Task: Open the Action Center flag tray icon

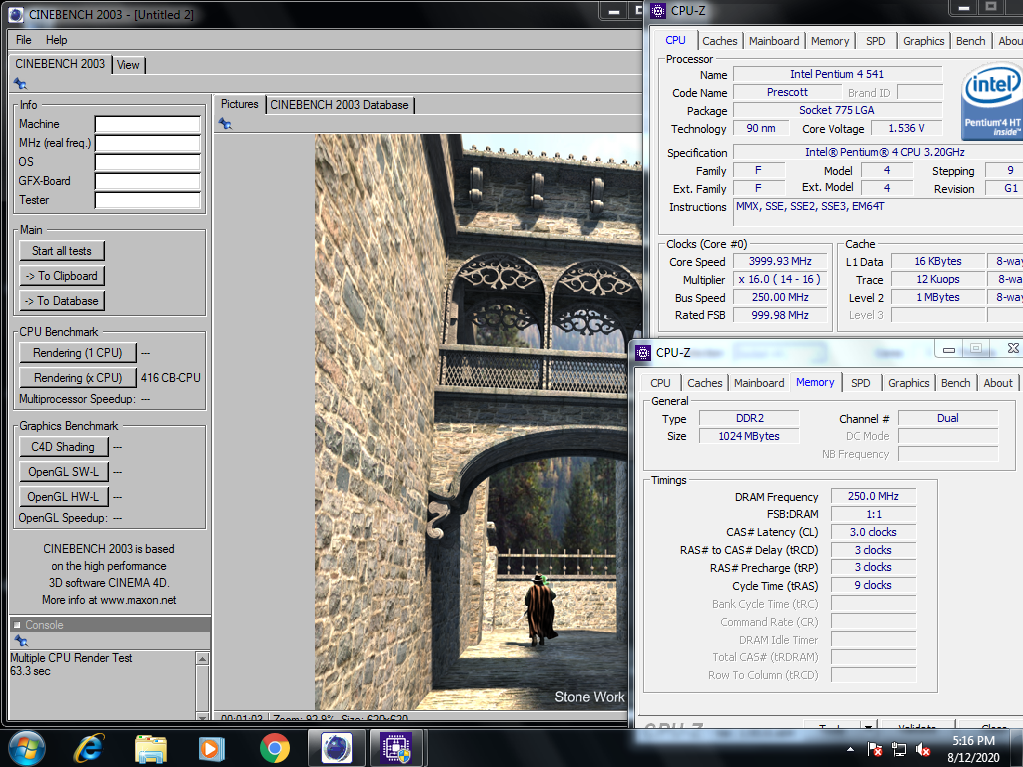Action: 875,749
